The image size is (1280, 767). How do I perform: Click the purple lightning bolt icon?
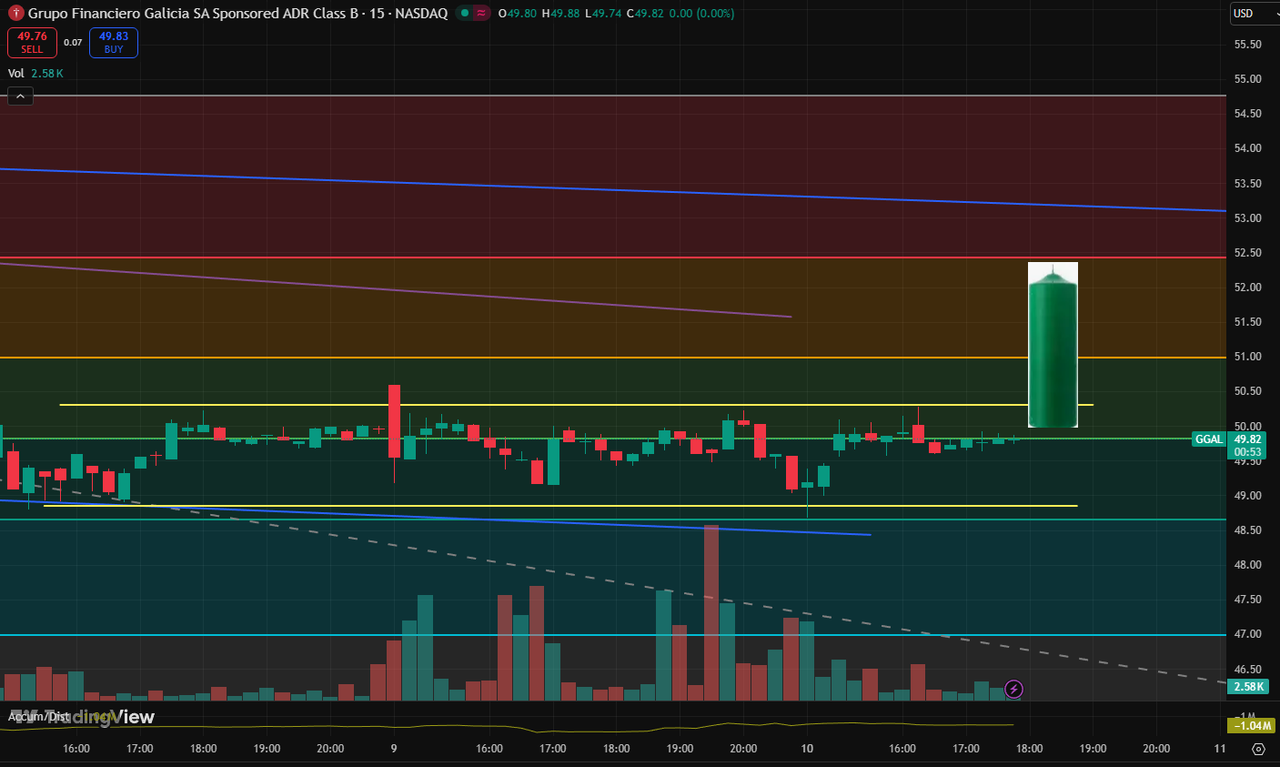(x=1014, y=688)
